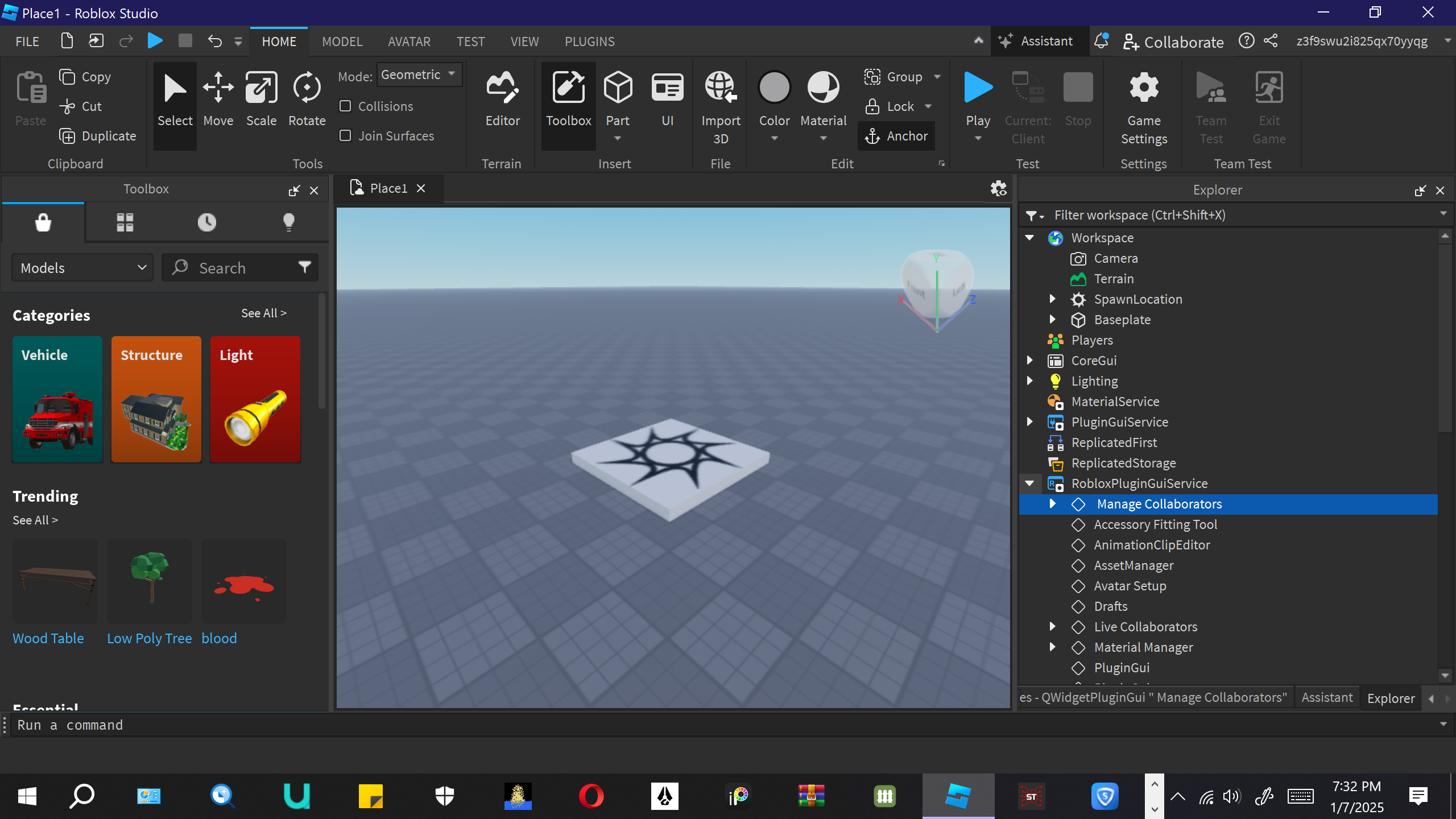Toggle the Anchor tool
The height and width of the screenshot is (819, 1456).
[x=896, y=136]
